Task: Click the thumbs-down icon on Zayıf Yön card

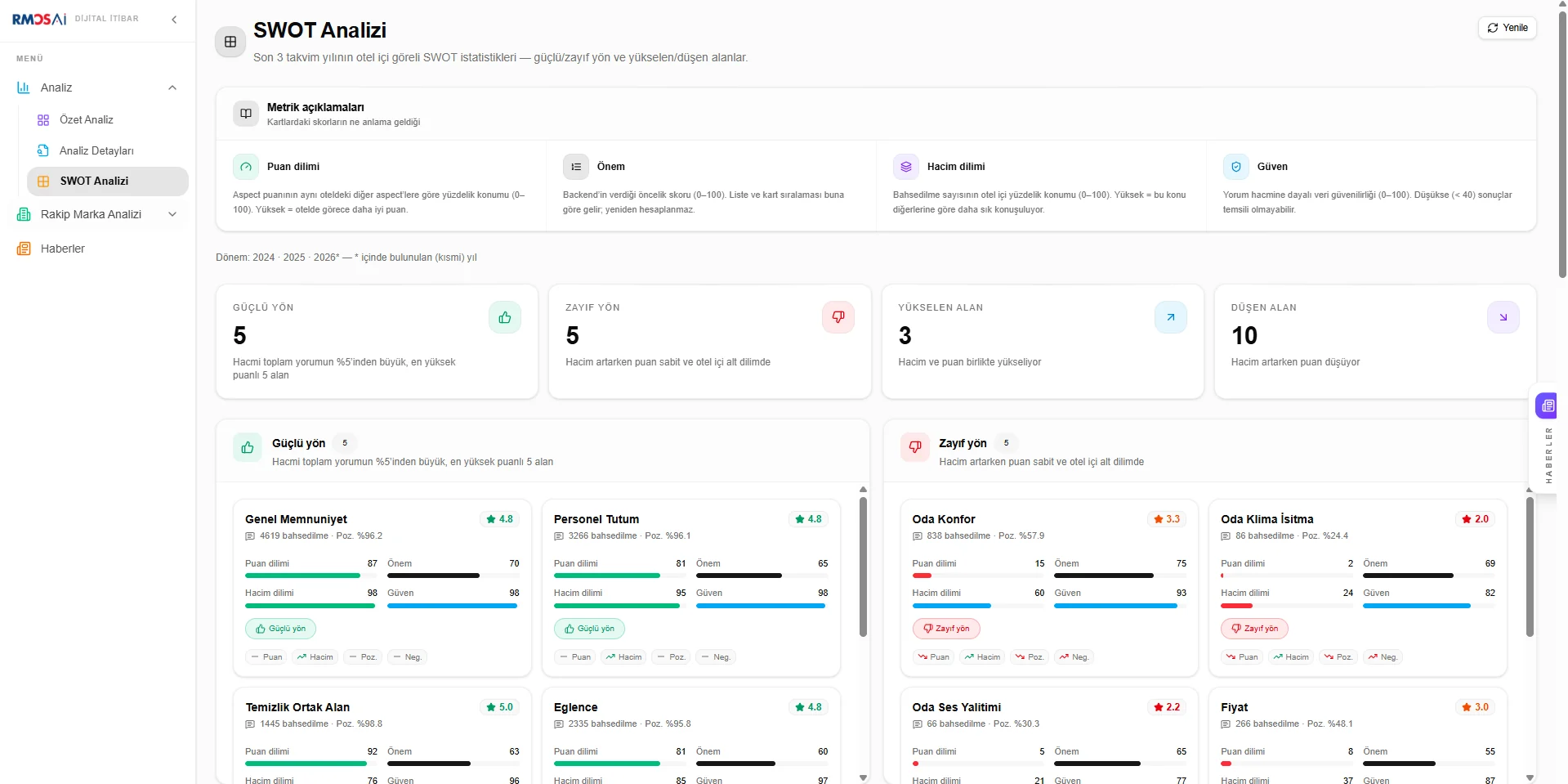Action: click(838, 317)
